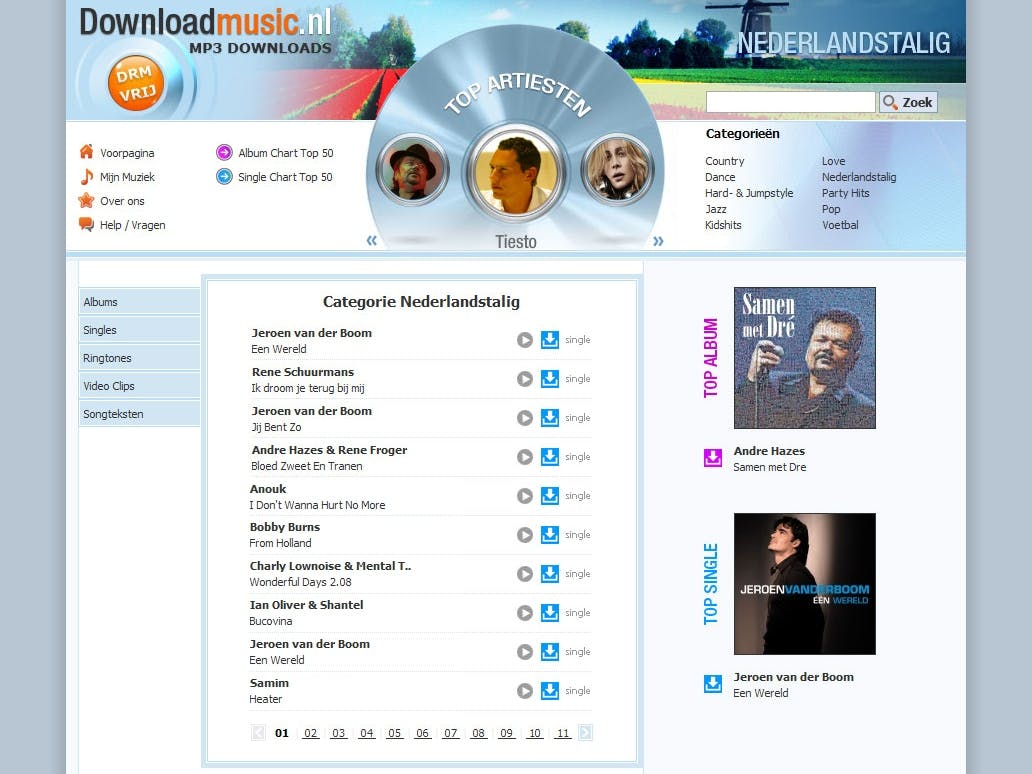Browse the Country category
This screenshot has height=774, width=1032.
click(725, 161)
